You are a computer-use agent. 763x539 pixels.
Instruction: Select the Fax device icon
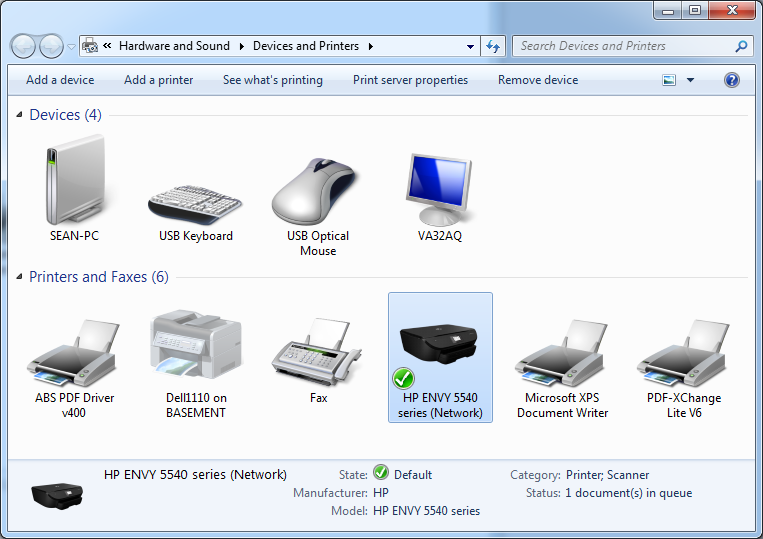click(x=317, y=351)
